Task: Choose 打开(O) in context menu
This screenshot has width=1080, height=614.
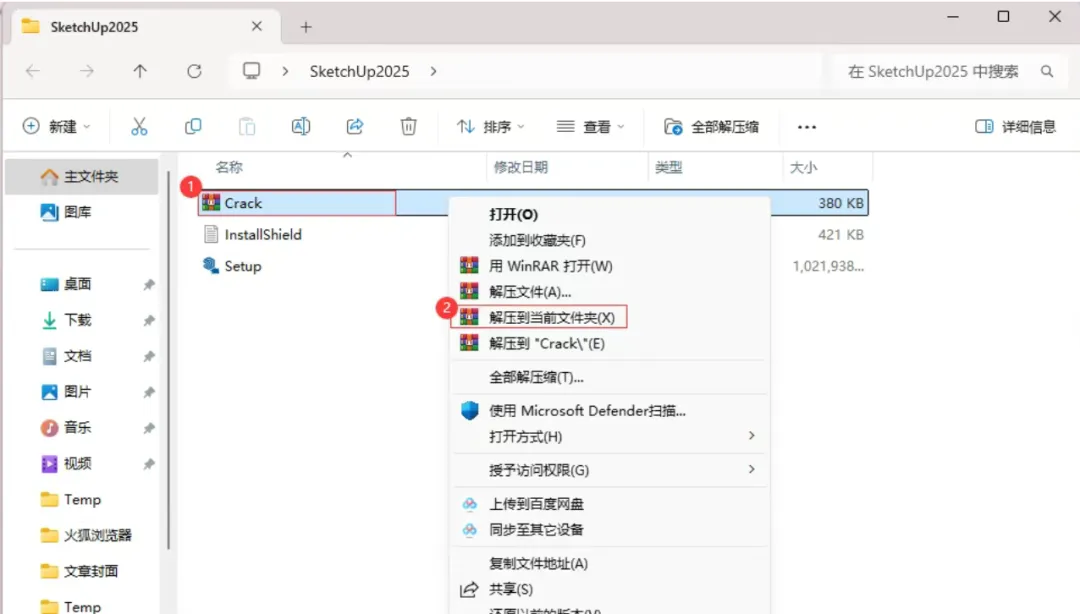Action: (610, 214)
